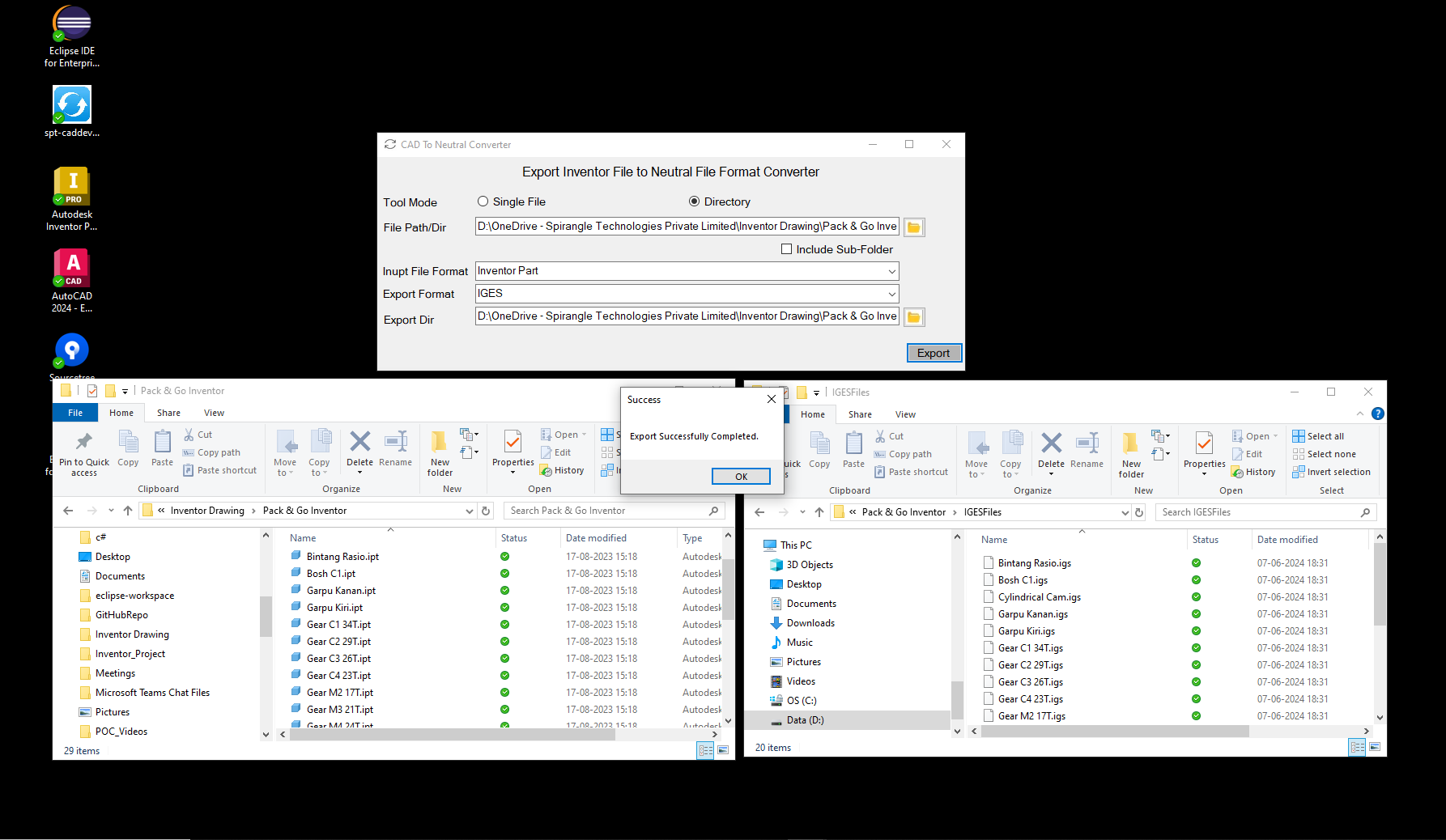
Task: Launch the AutoCAD 2024 desktop icon
Action: click(72, 281)
